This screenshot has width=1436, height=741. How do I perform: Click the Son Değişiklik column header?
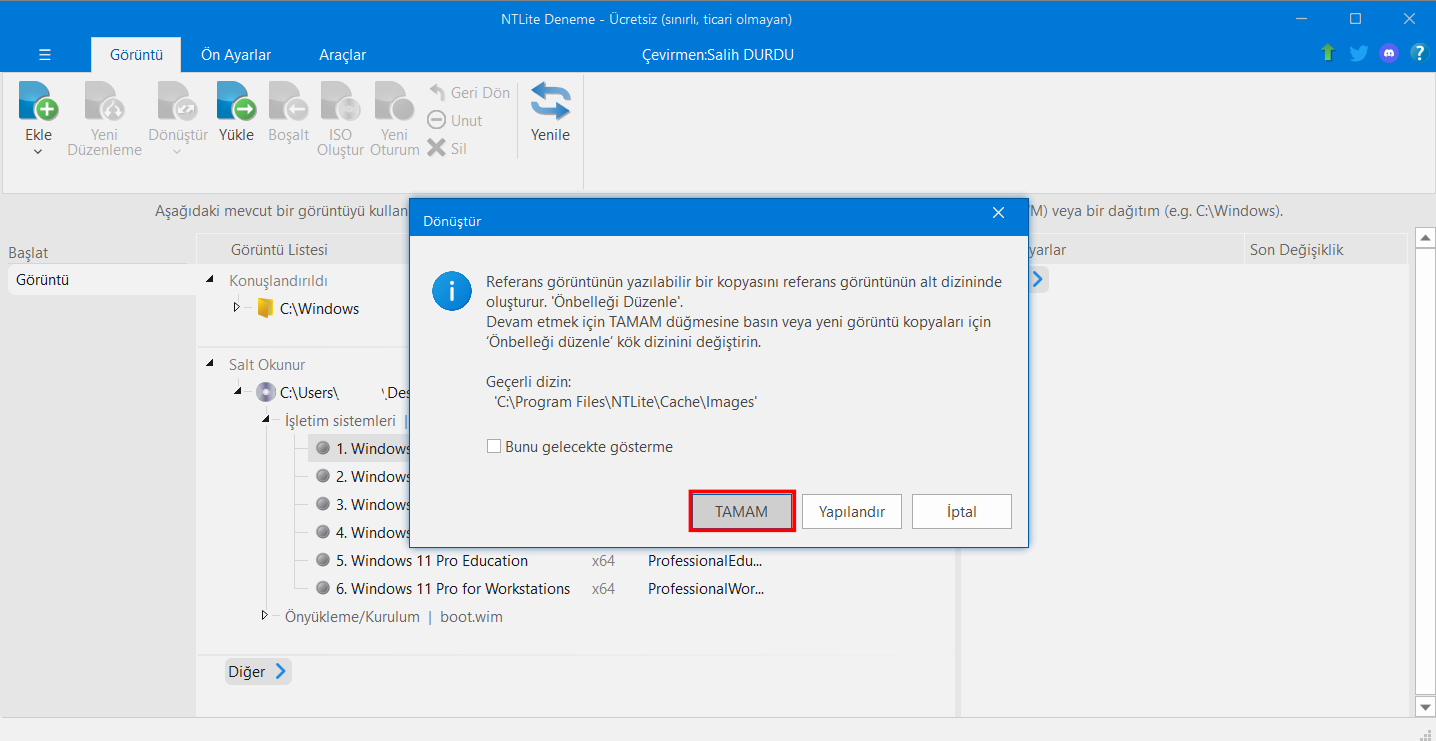click(1296, 250)
